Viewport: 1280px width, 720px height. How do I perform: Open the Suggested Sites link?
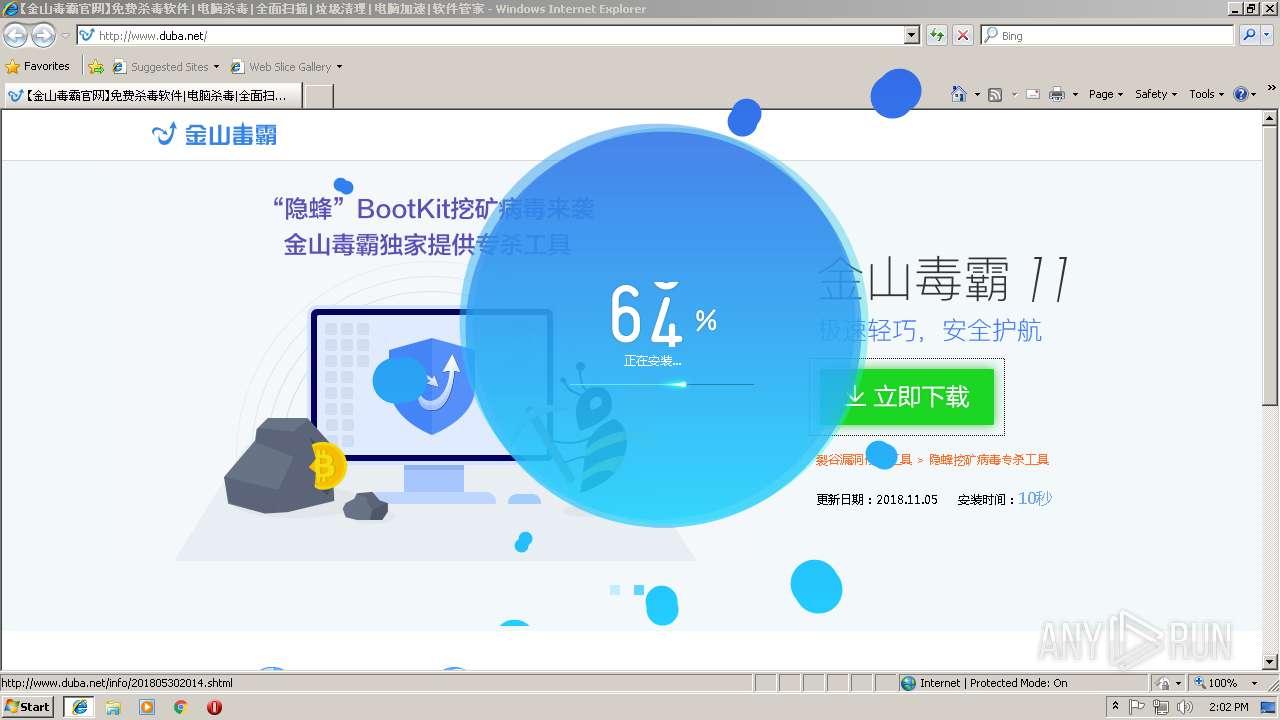tap(165, 67)
